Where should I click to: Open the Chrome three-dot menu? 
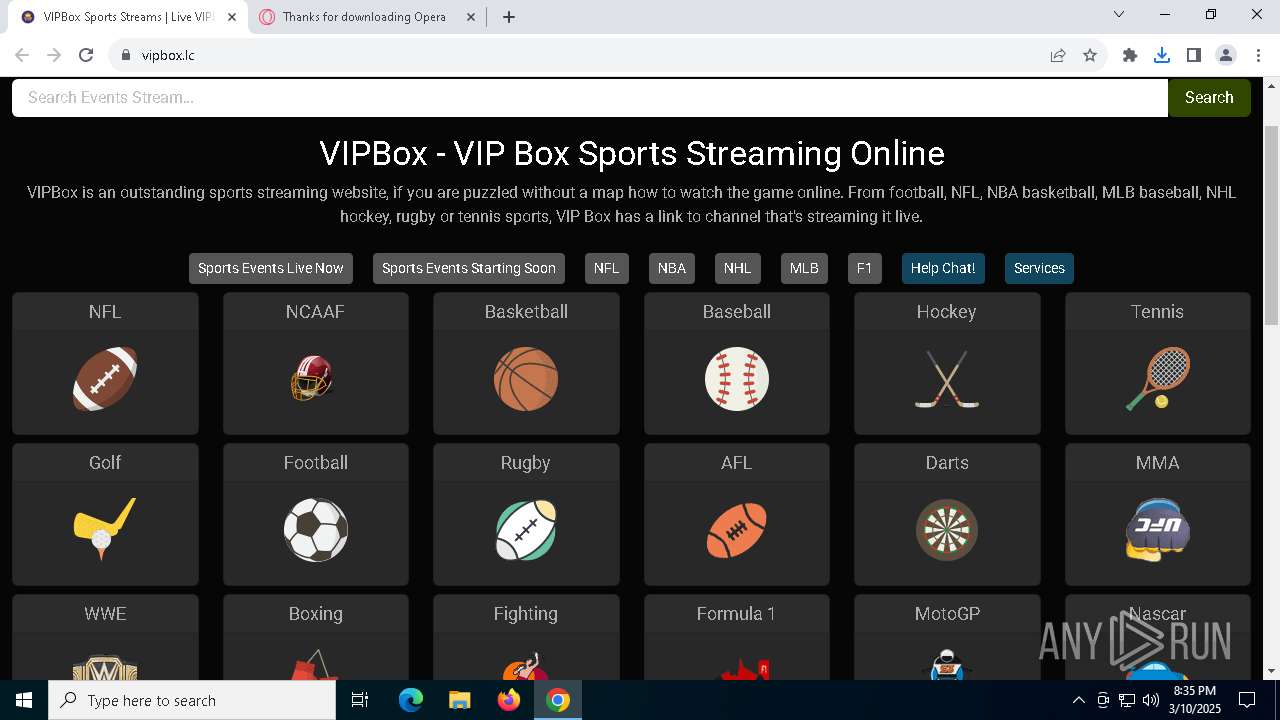(x=1257, y=55)
